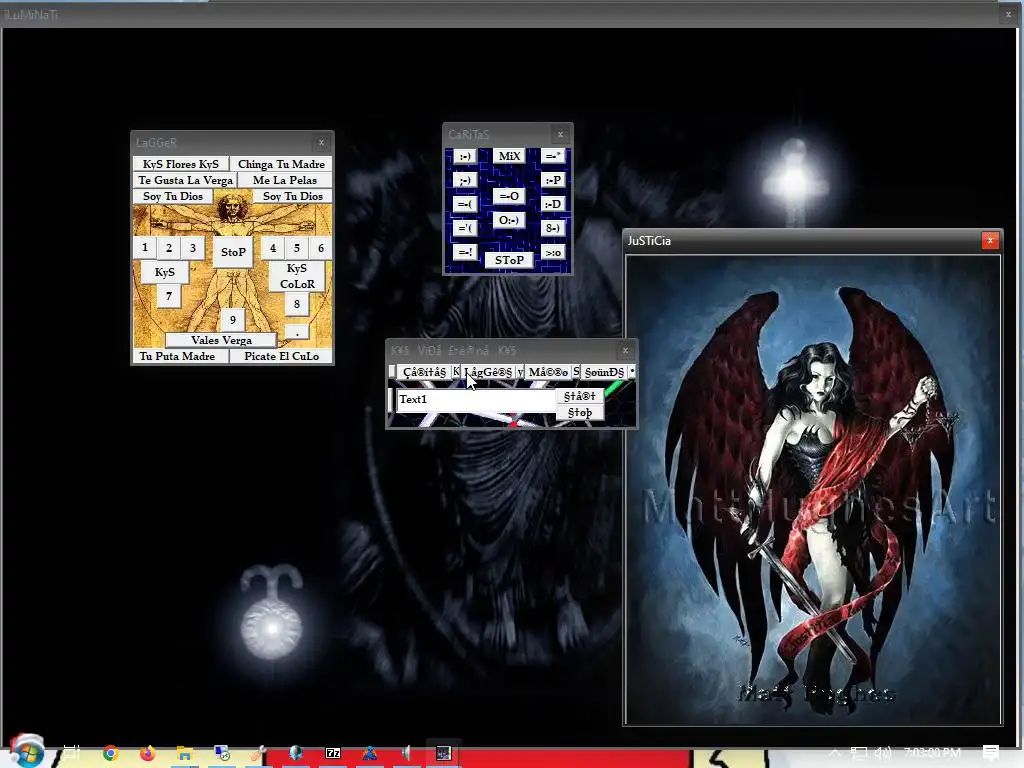Click the =-! emoticon button
Viewport: 1024px width, 768px height.
(464, 252)
